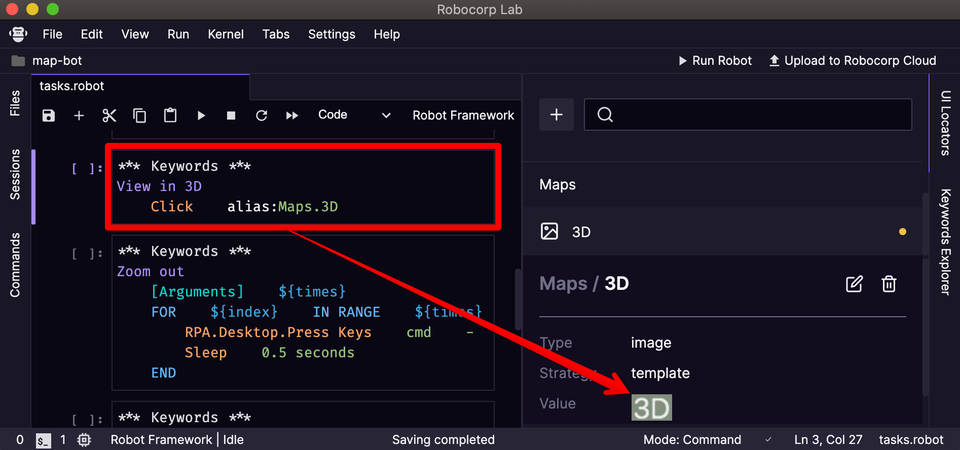960x450 pixels.
Task: Switch to the tasks.robot tab
Action: click(72, 86)
